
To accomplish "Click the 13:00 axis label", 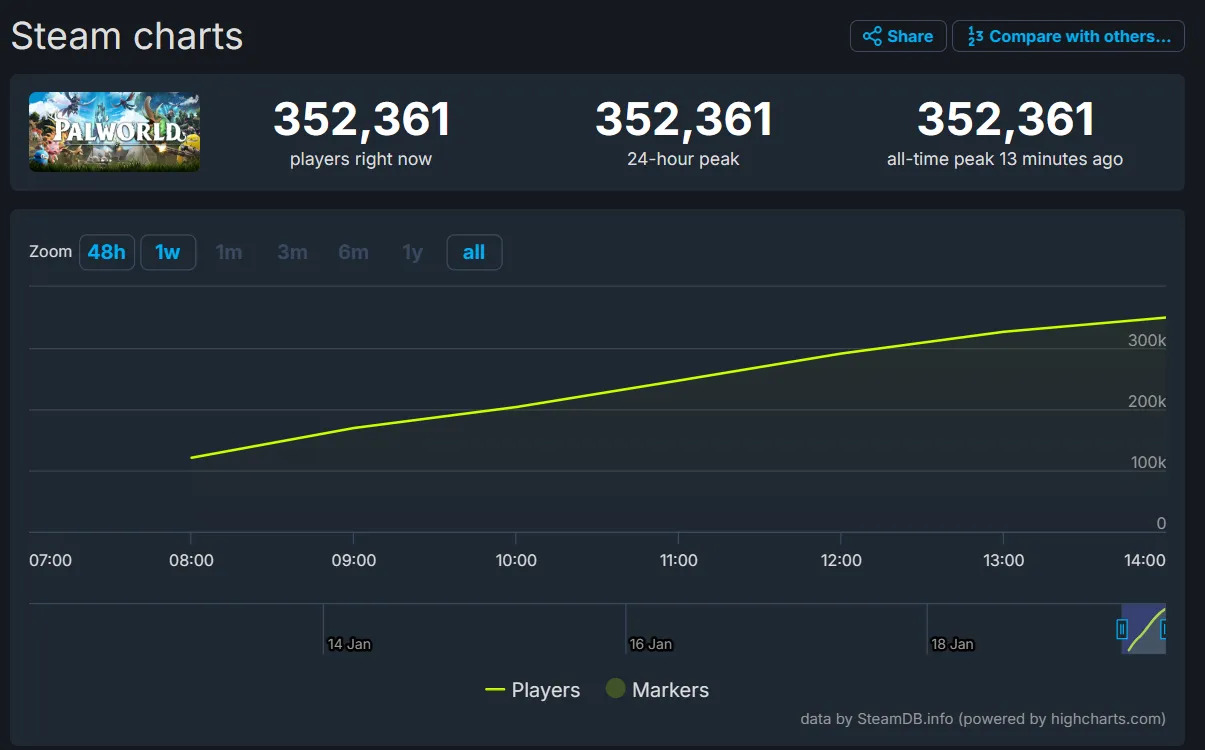I will pyautogui.click(x=1004, y=560).
